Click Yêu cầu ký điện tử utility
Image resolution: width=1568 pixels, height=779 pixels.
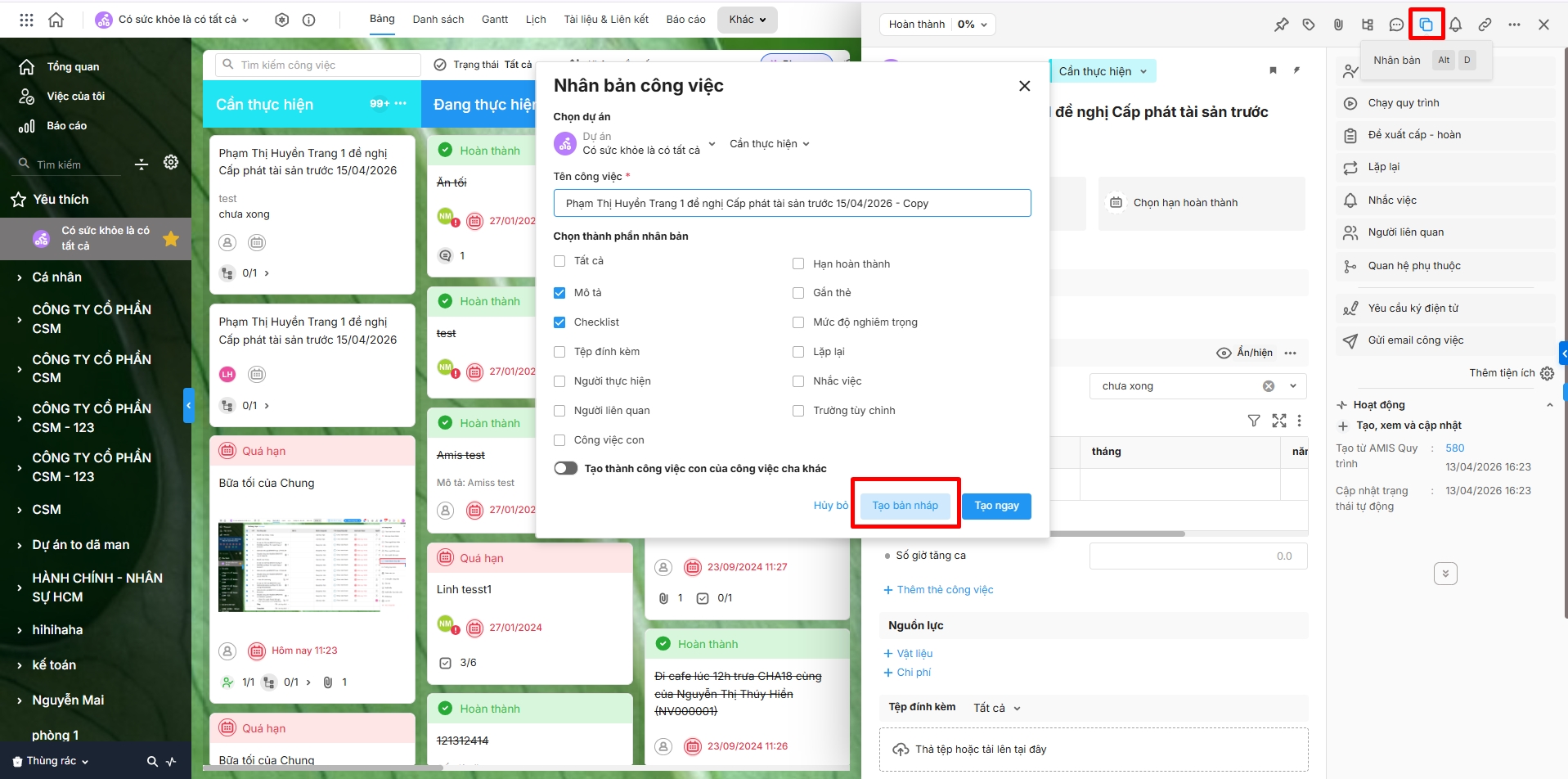(x=1445, y=308)
